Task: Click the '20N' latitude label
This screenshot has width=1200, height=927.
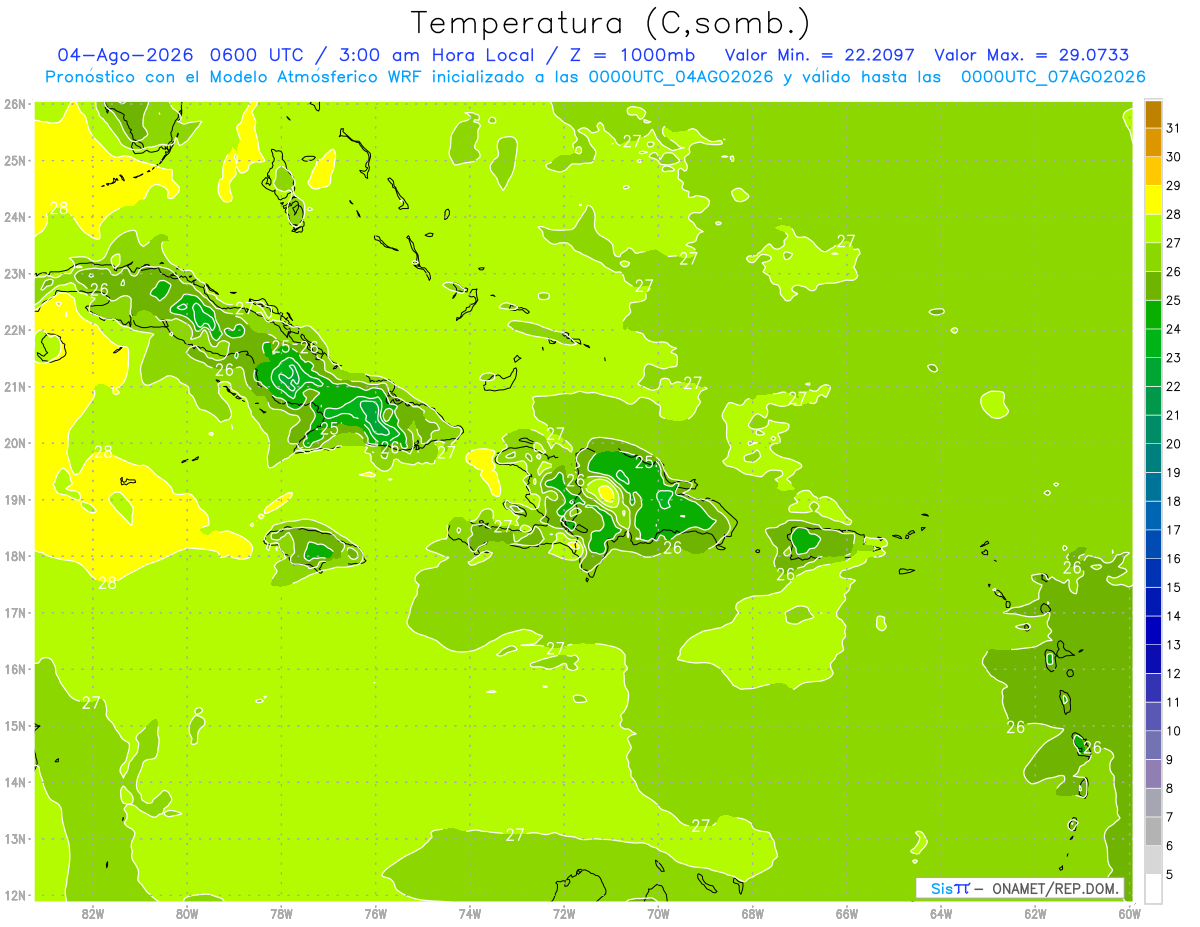Action: pos(16,443)
